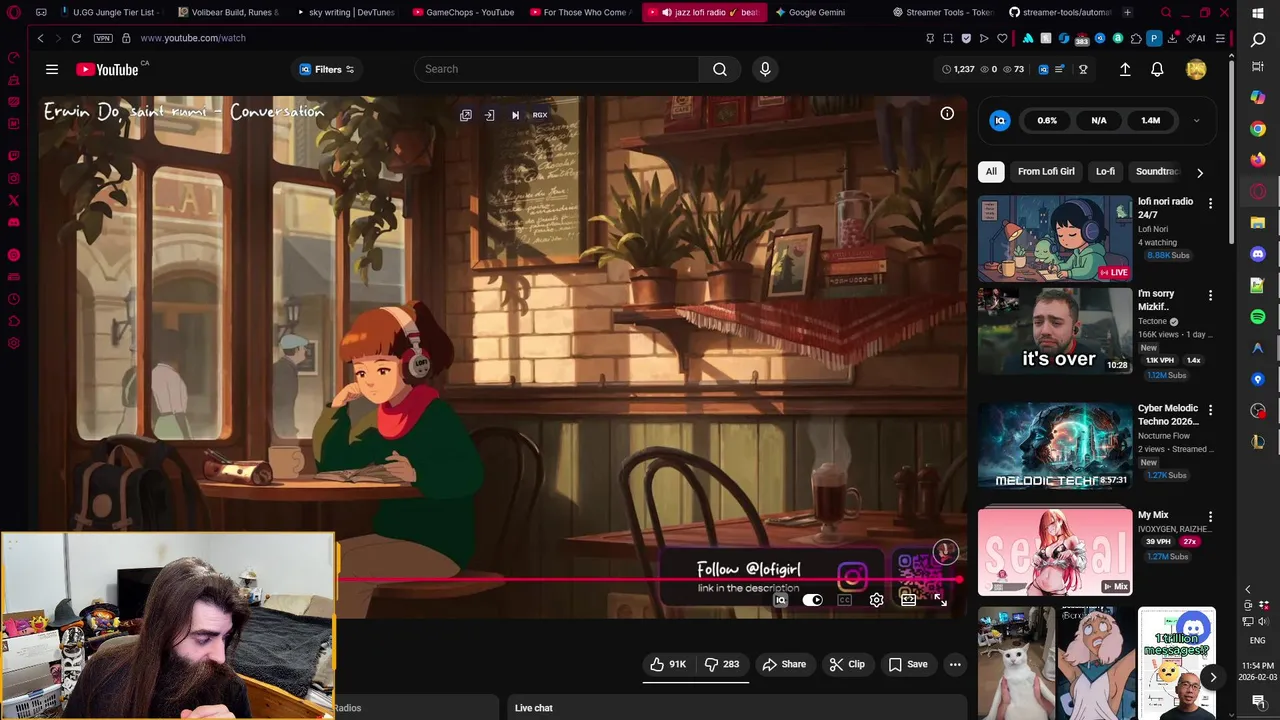Open options menu for My Mix

tap(1210, 517)
